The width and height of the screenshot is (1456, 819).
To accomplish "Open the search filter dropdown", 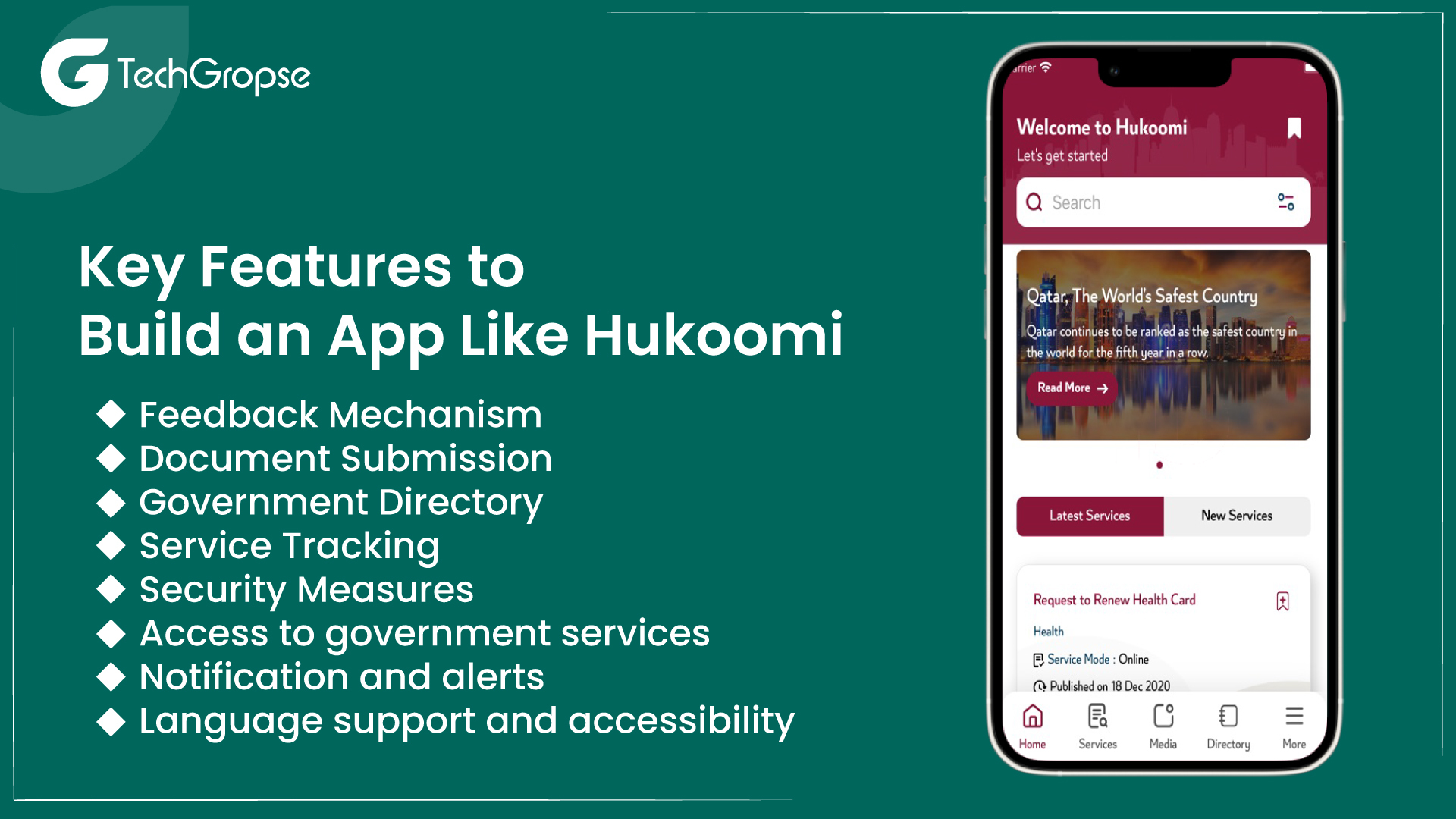I will point(1286,202).
